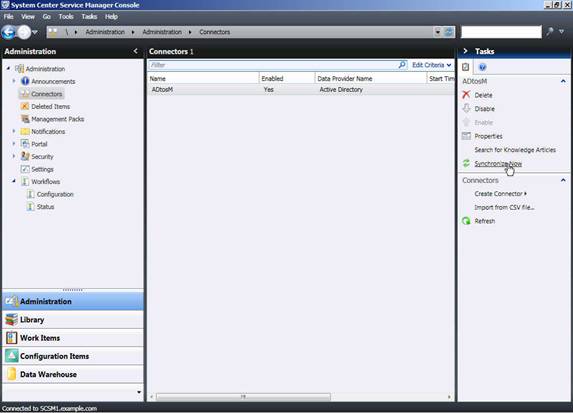Open the Administration workspace
Screen dimensions: 573x413
[73, 301]
